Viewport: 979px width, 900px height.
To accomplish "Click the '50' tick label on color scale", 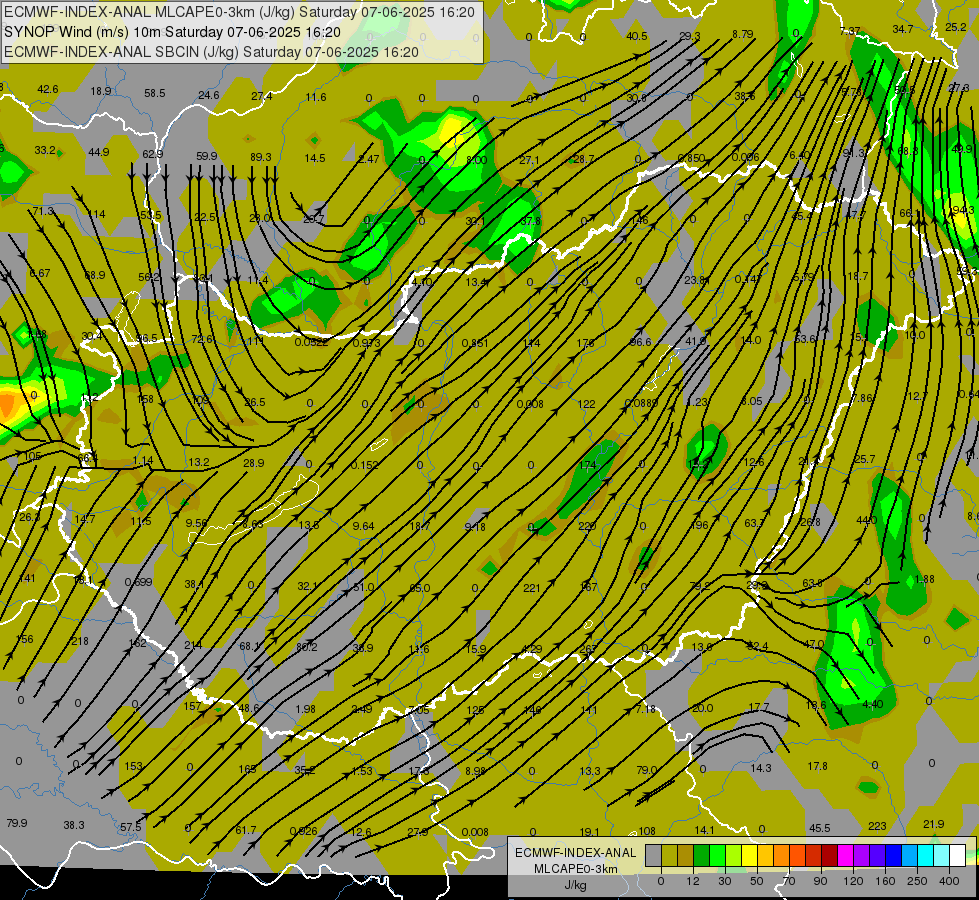I will click(x=757, y=881).
